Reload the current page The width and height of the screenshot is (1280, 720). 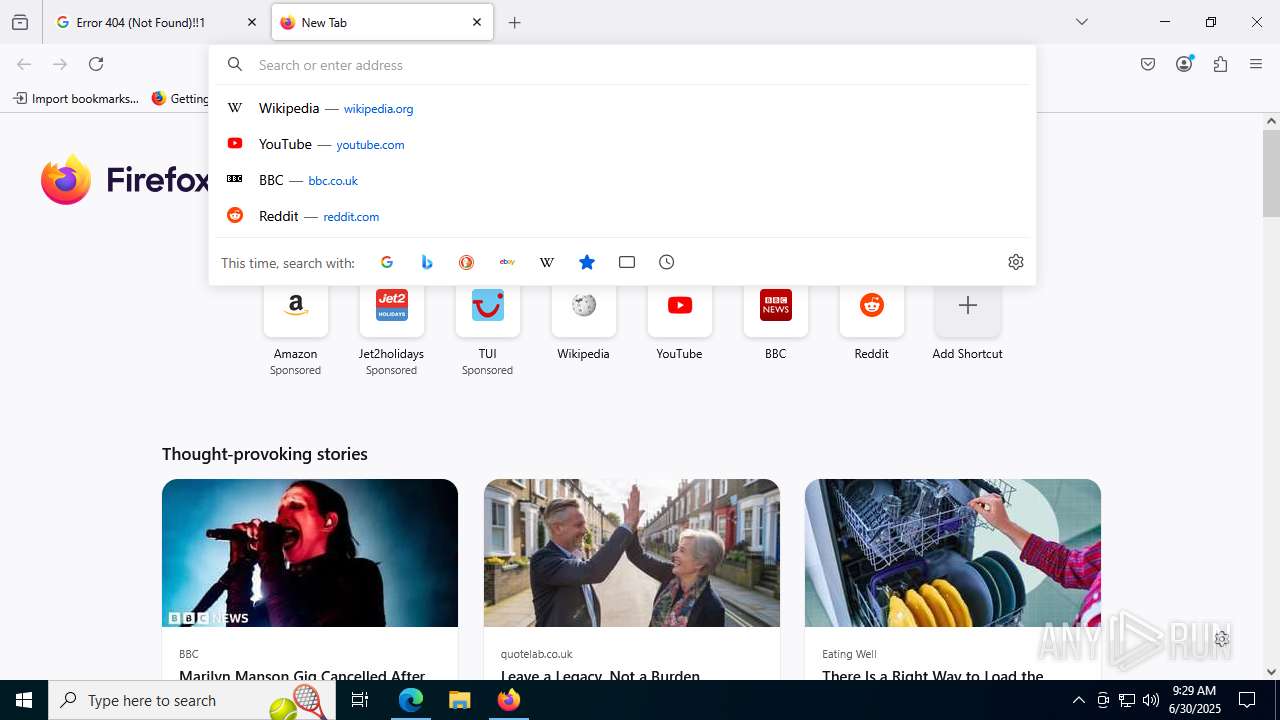pyautogui.click(x=96, y=64)
